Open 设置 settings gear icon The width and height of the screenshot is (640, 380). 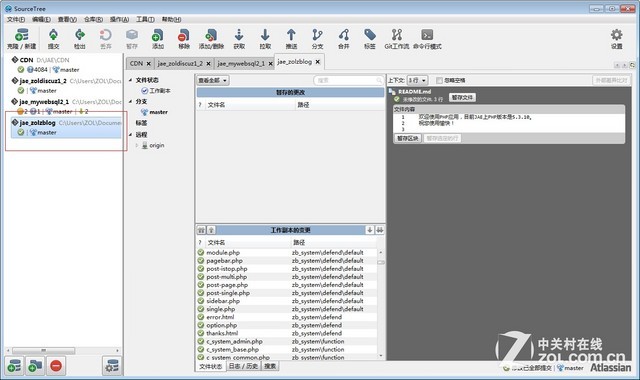pos(616,35)
